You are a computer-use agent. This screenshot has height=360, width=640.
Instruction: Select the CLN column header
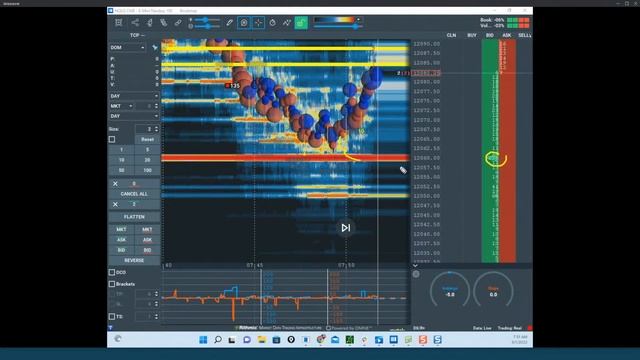pos(451,36)
